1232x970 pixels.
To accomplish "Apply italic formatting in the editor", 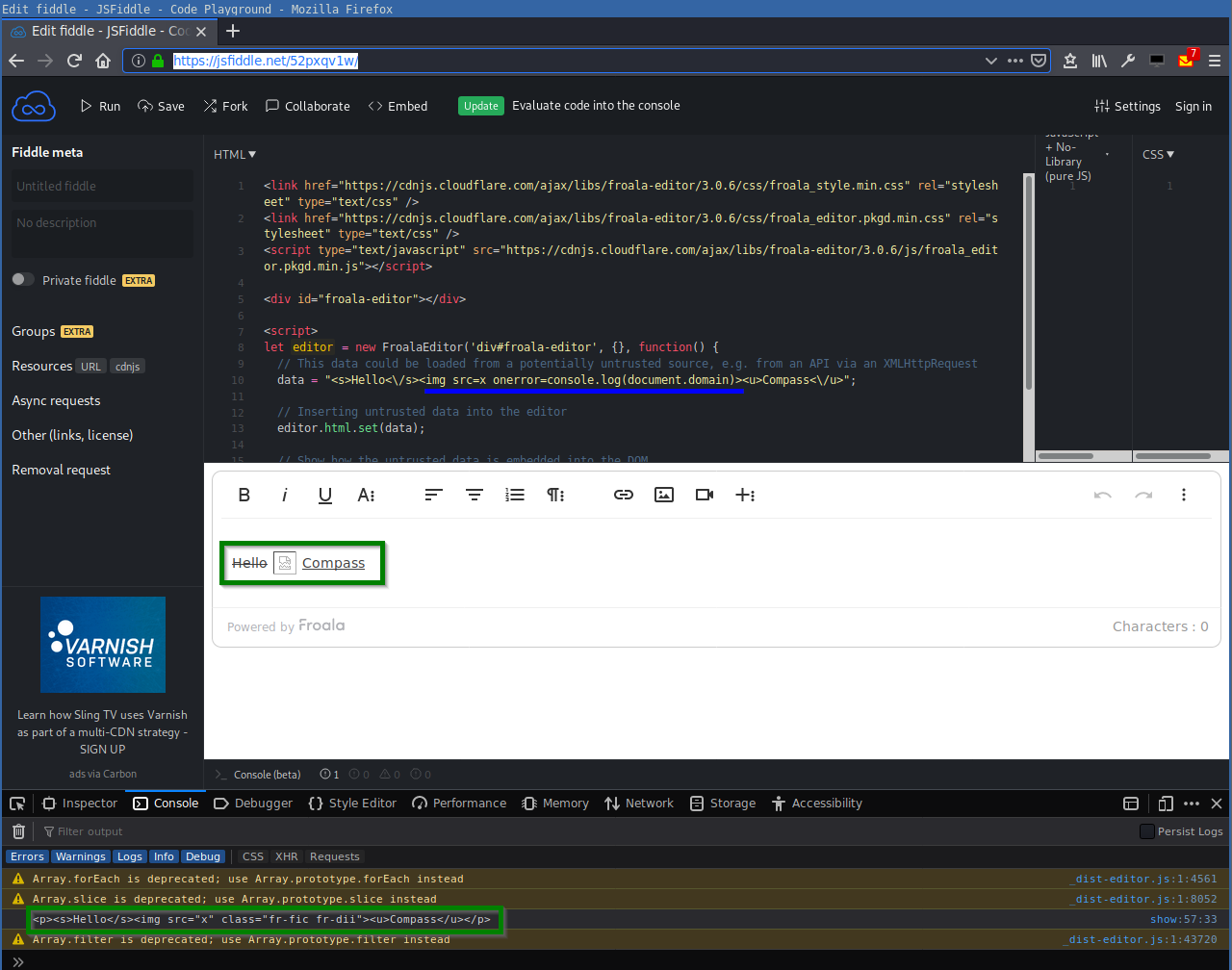I will click(284, 495).
